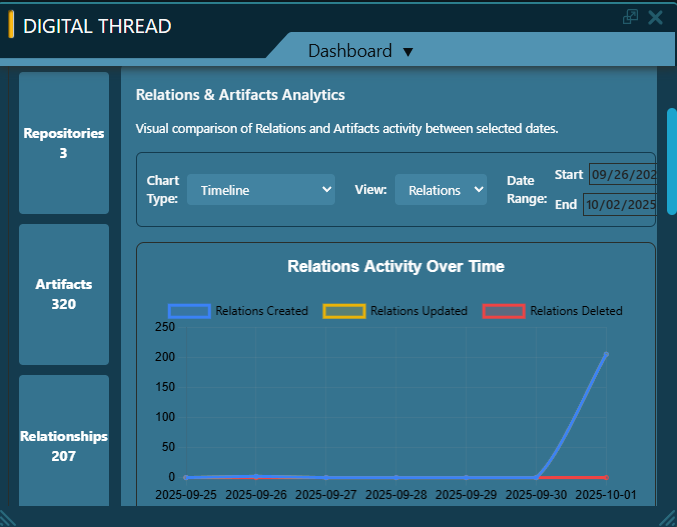The image size is (677, 527).
Task: Open the Dashboard dropdown menu
Action: pyautogui.click(x=408, y=52)
